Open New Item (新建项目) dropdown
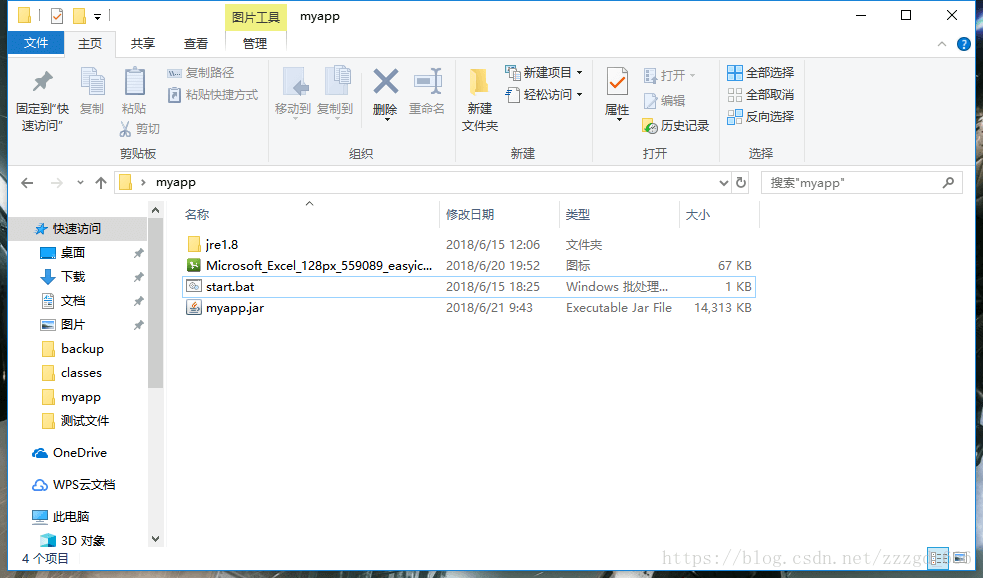 (544, 73)
